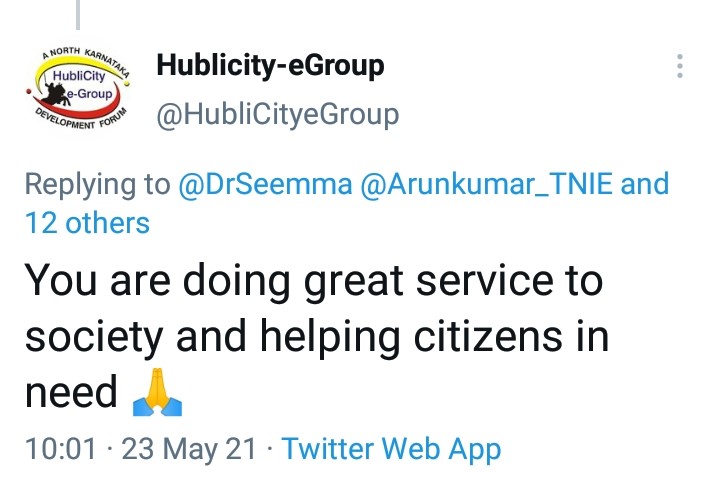Click the vertical thread connector line
Screen dimensions: 706x480
78,15
